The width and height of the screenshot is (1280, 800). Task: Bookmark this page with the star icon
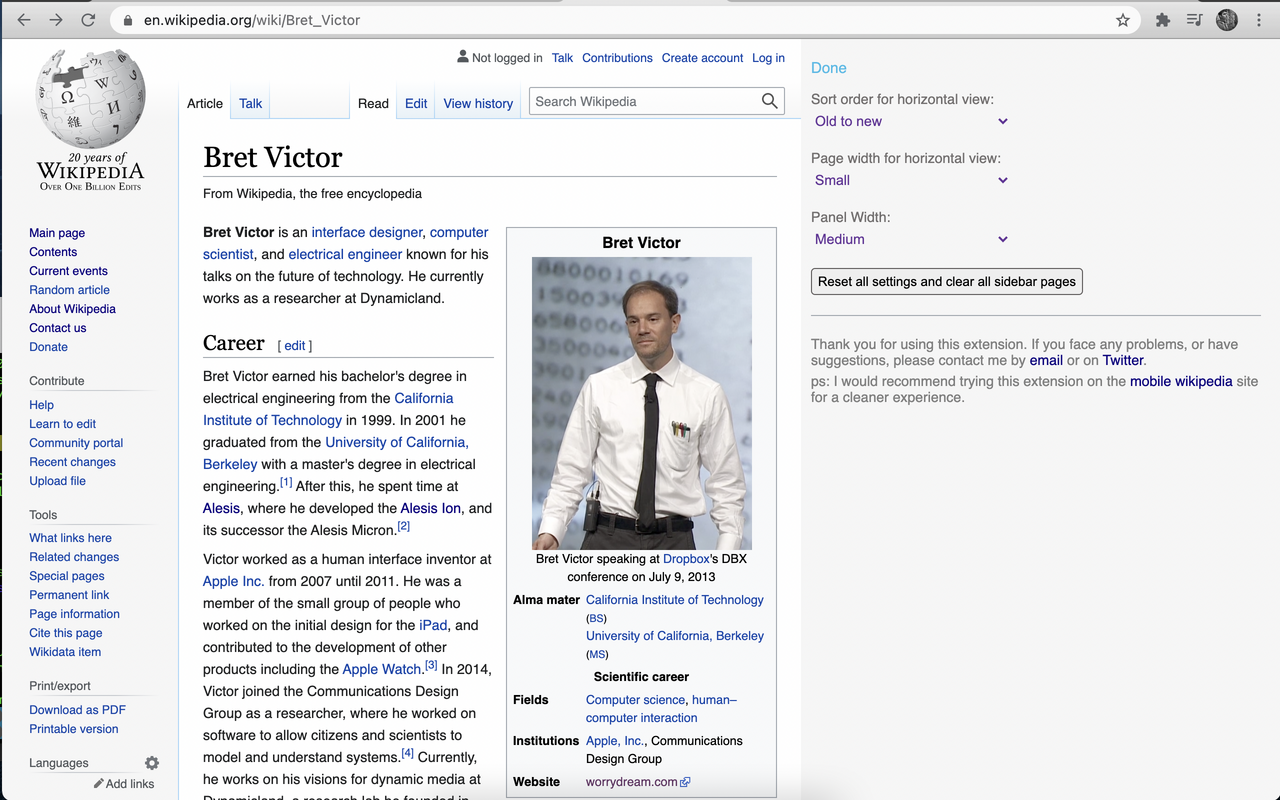pos(1123,20)
